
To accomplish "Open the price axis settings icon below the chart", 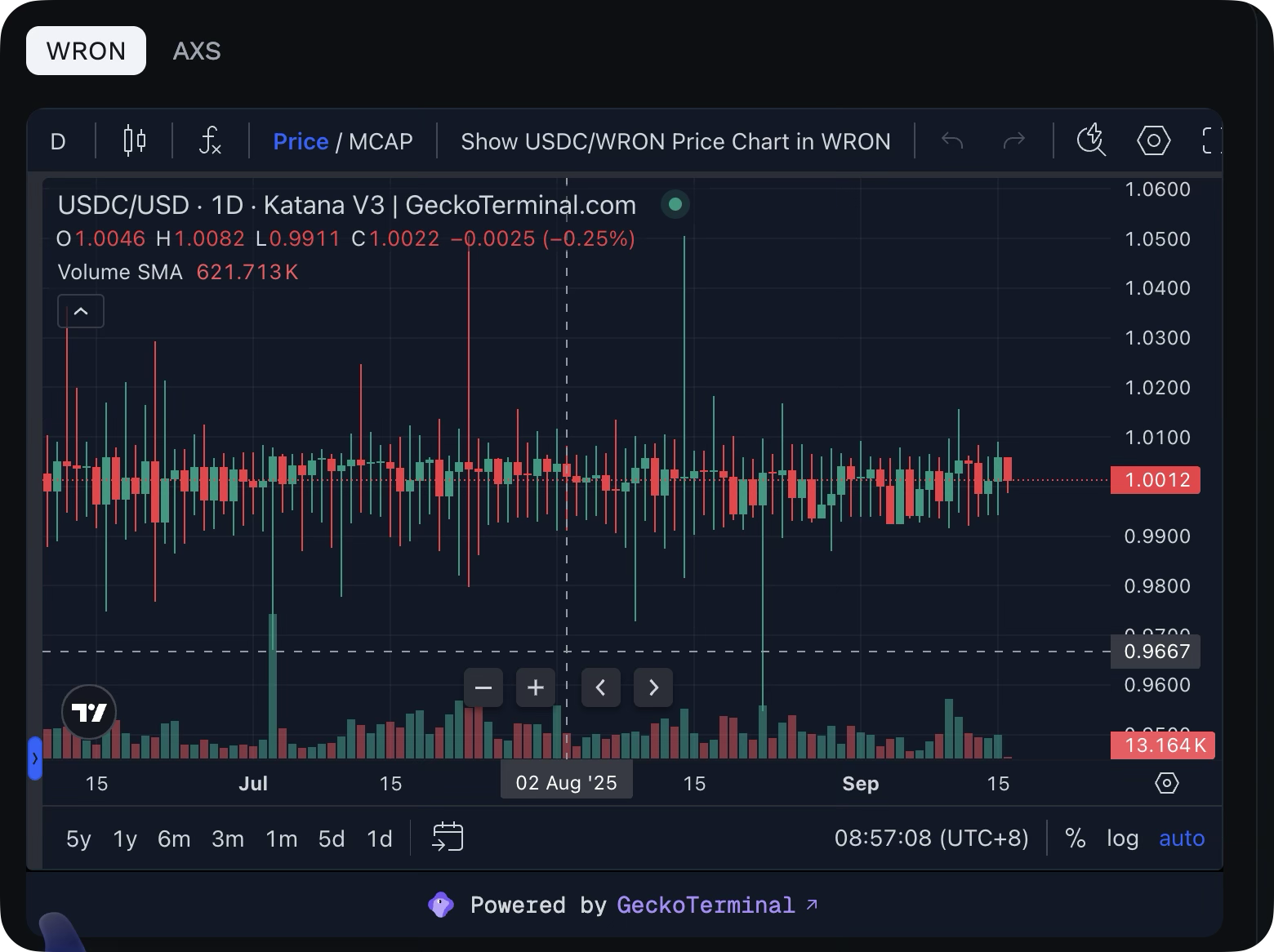I will click(1166, 782).
